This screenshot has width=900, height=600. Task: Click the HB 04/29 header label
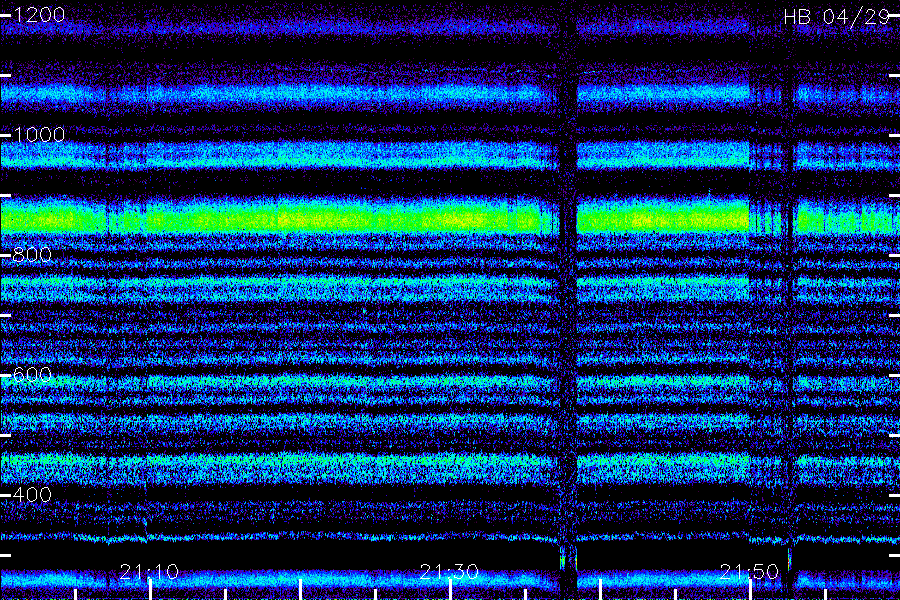836,17
